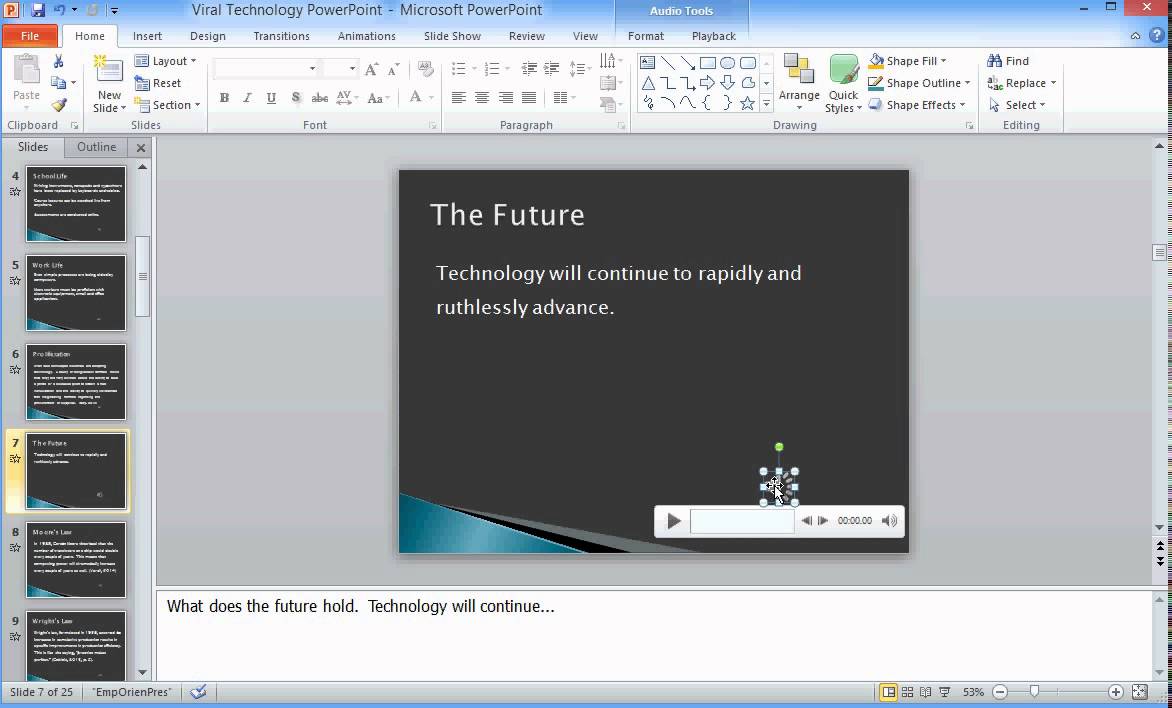The height and width of the screenshot is (708, 1172).
Task: Apply Shape Outline formatting
Action: (917, 83)
